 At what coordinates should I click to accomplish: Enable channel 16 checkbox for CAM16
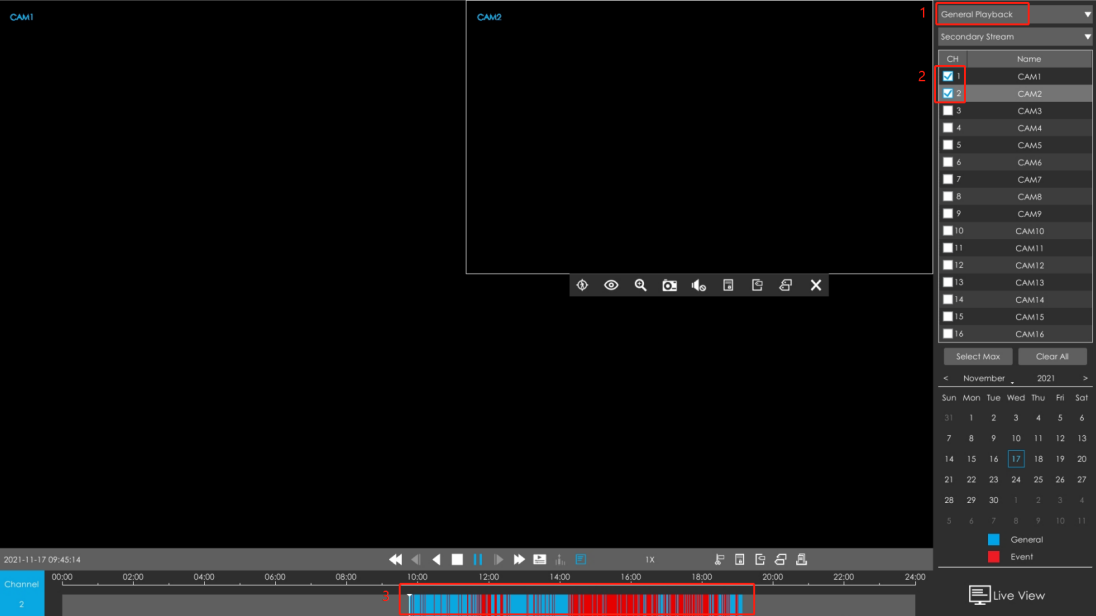[x=948, y=334]
